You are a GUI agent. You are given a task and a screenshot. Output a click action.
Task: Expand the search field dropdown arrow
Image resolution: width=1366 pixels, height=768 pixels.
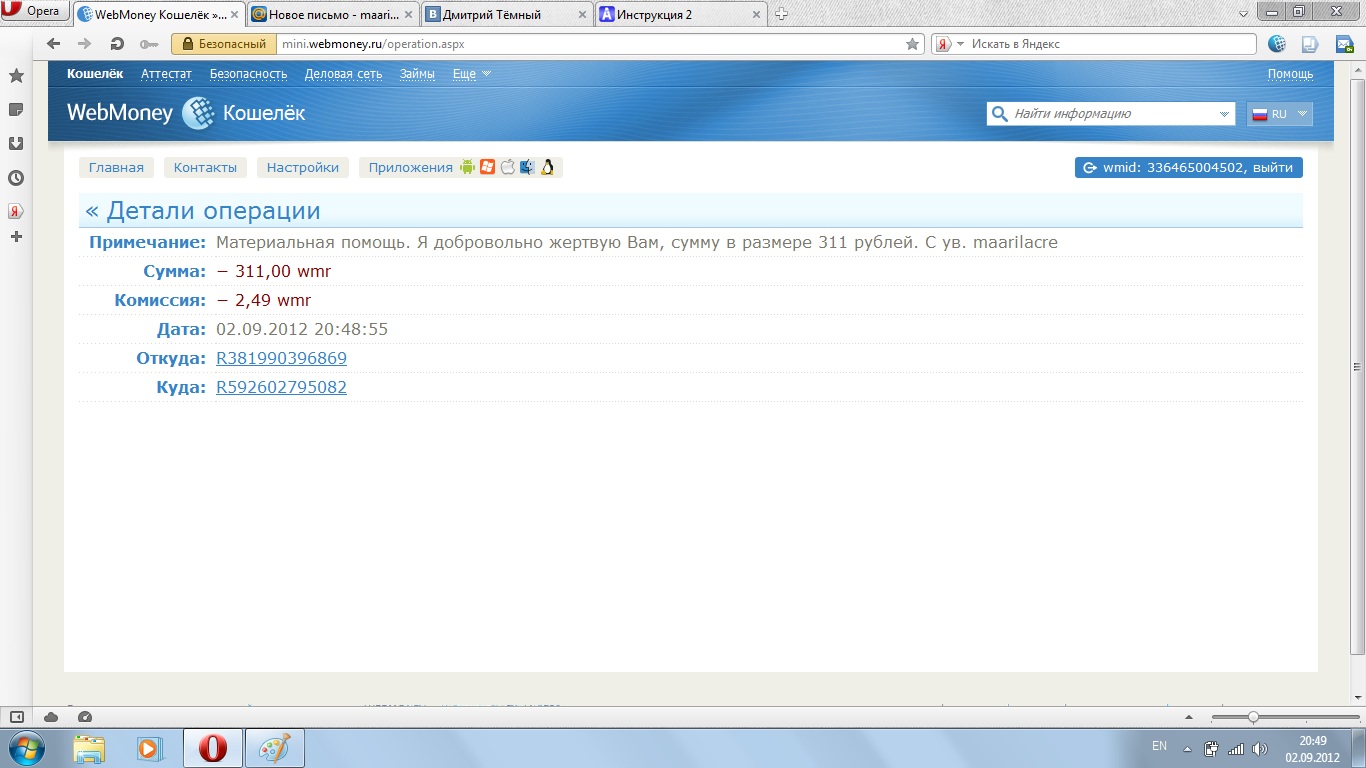pyautogui.click(x=1225, y=115)
